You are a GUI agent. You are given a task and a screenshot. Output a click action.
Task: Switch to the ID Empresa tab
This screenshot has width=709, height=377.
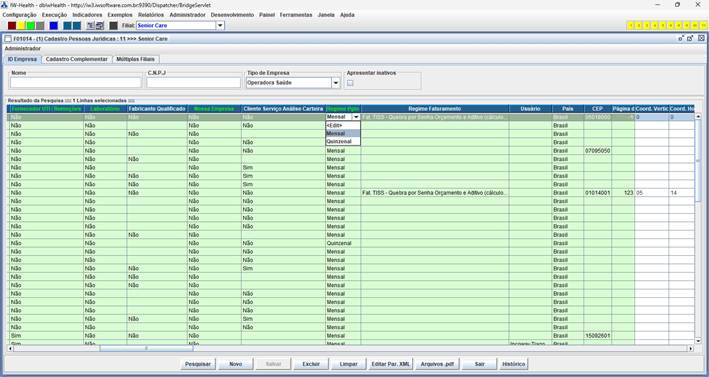tap(23, 59)
